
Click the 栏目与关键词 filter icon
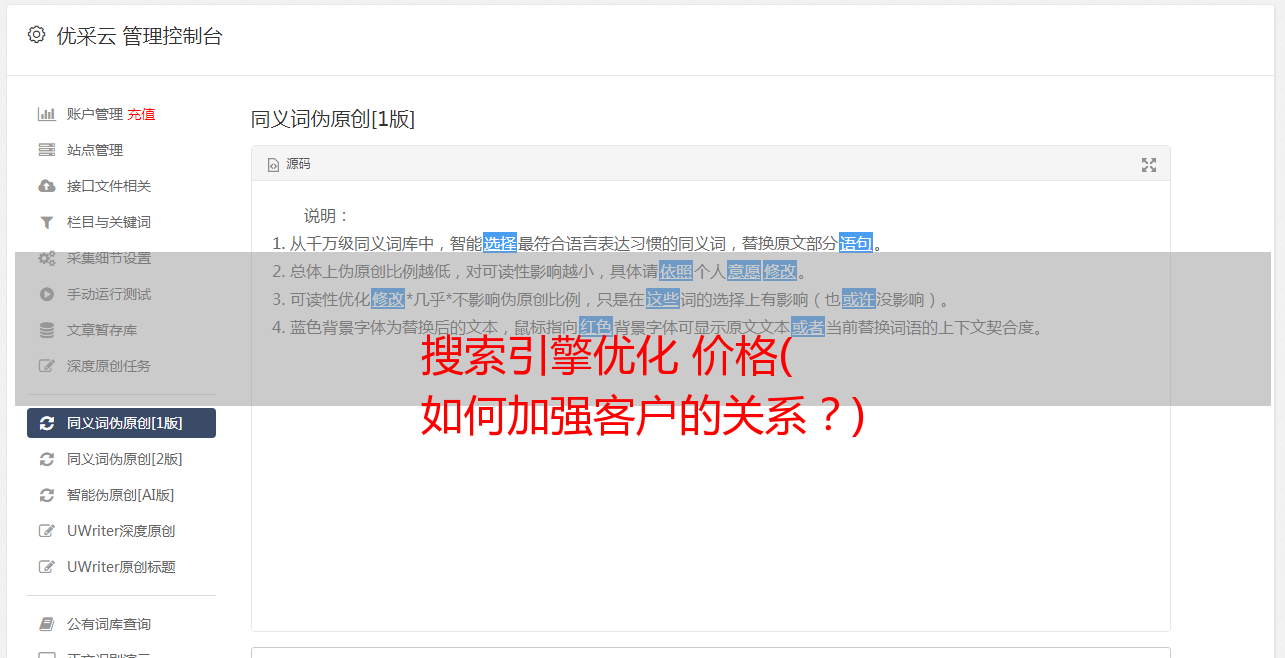tap(46, 222)
